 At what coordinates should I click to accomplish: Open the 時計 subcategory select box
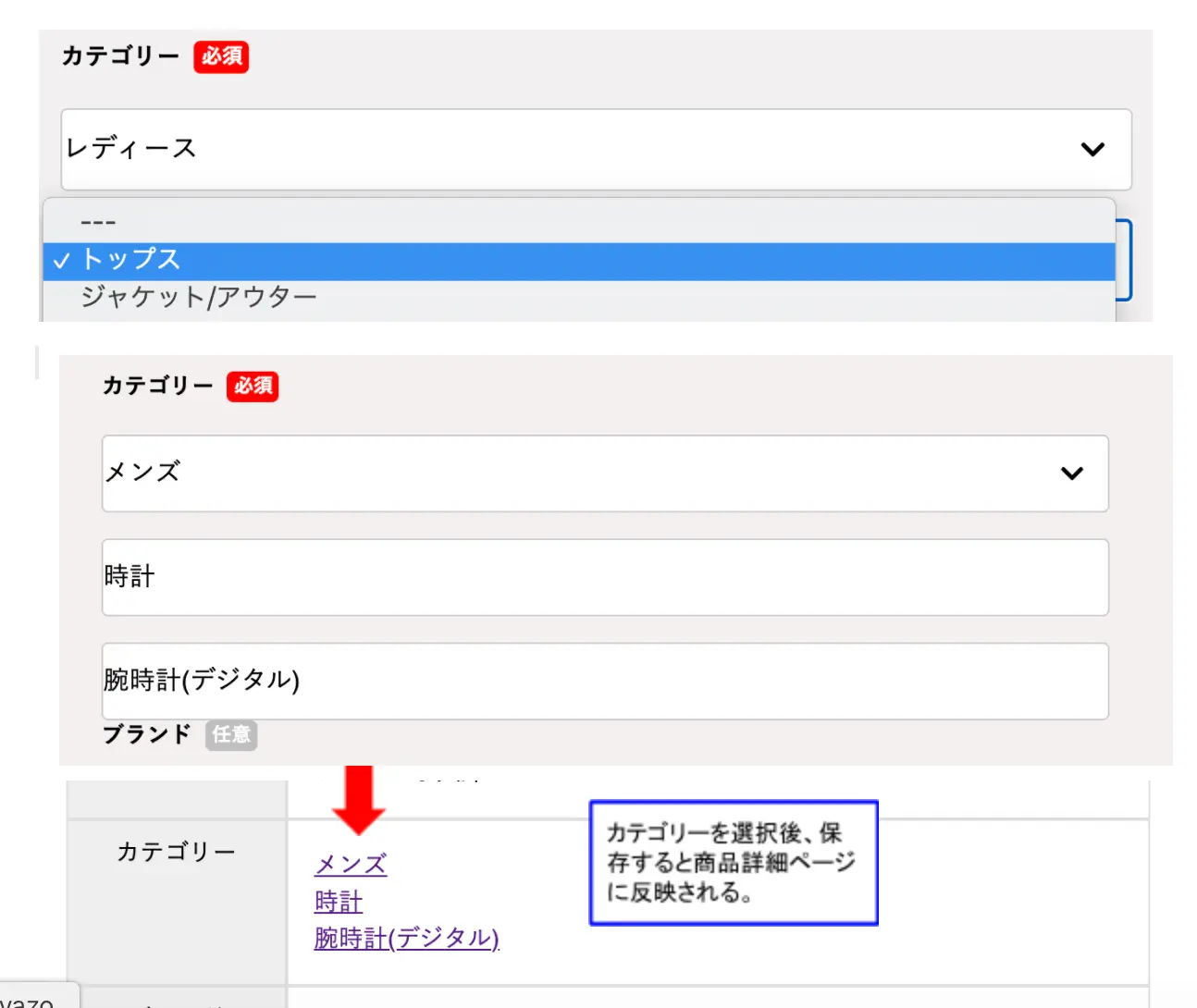[x=604, y=577]
